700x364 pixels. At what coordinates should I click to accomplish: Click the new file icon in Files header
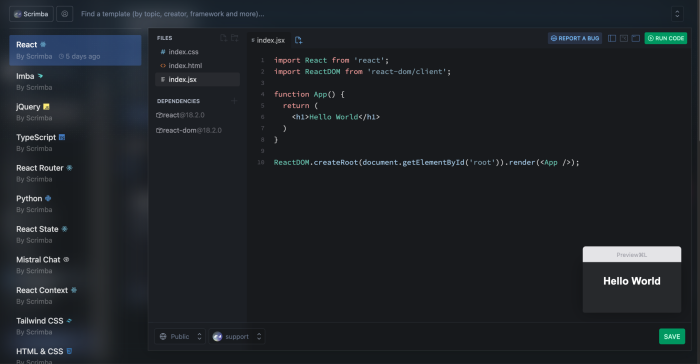point(223,38)
